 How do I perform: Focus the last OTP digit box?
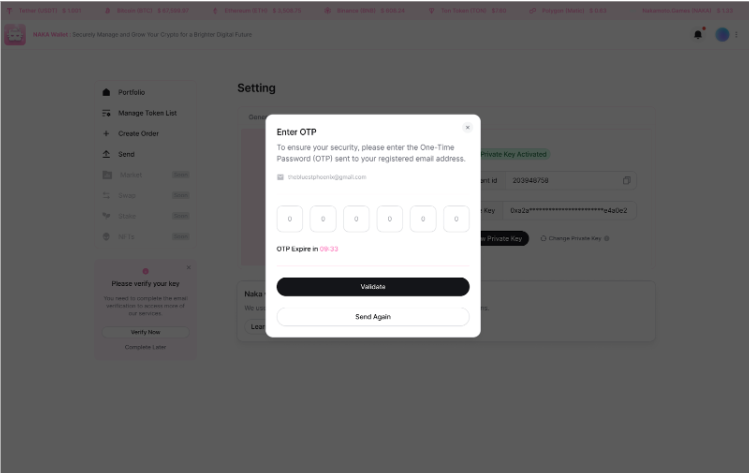(456, 218)
